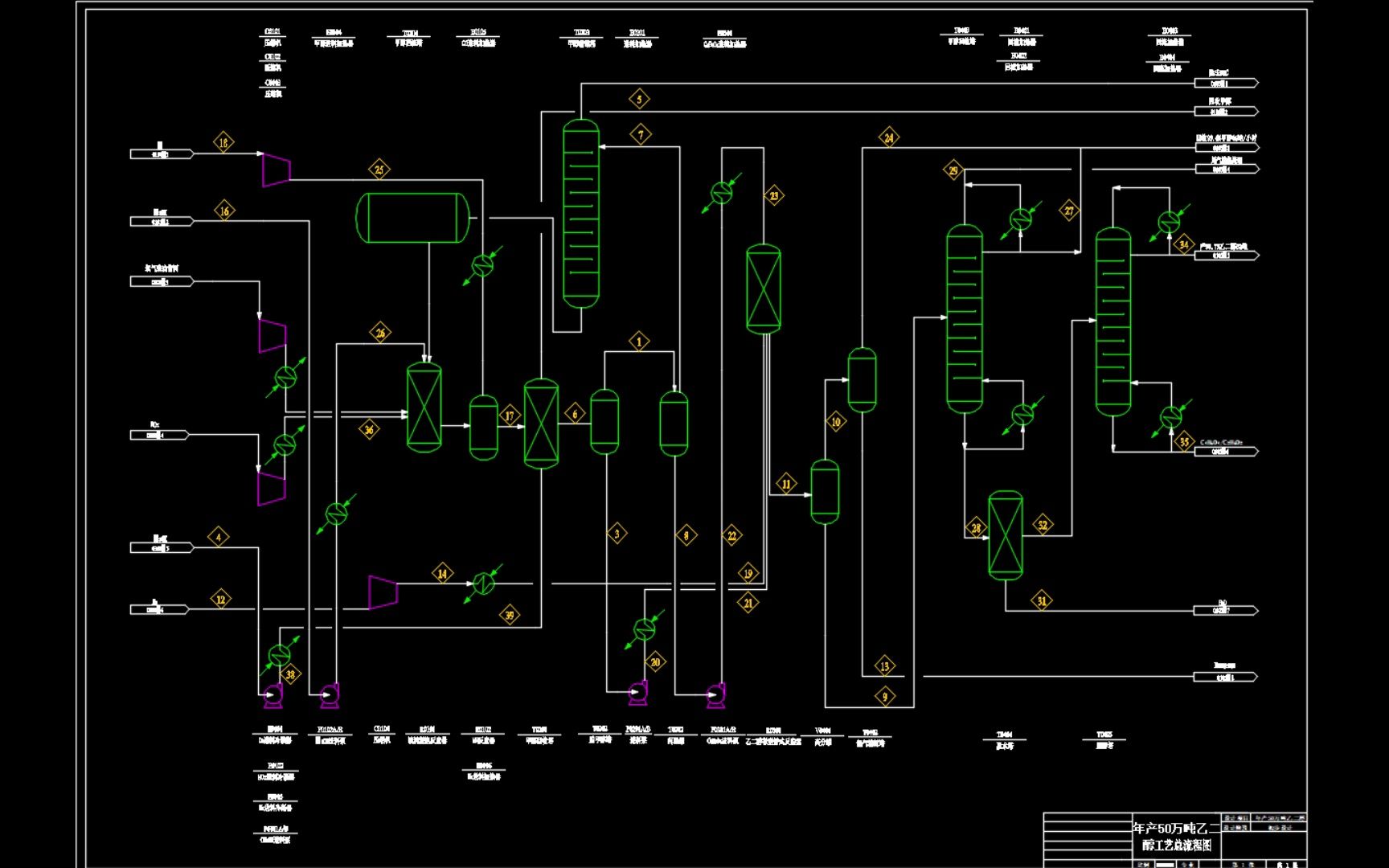The image size is (1389, 868).
Task: Click stream number 5 diamond tag
Action: [x=639, y=100]
